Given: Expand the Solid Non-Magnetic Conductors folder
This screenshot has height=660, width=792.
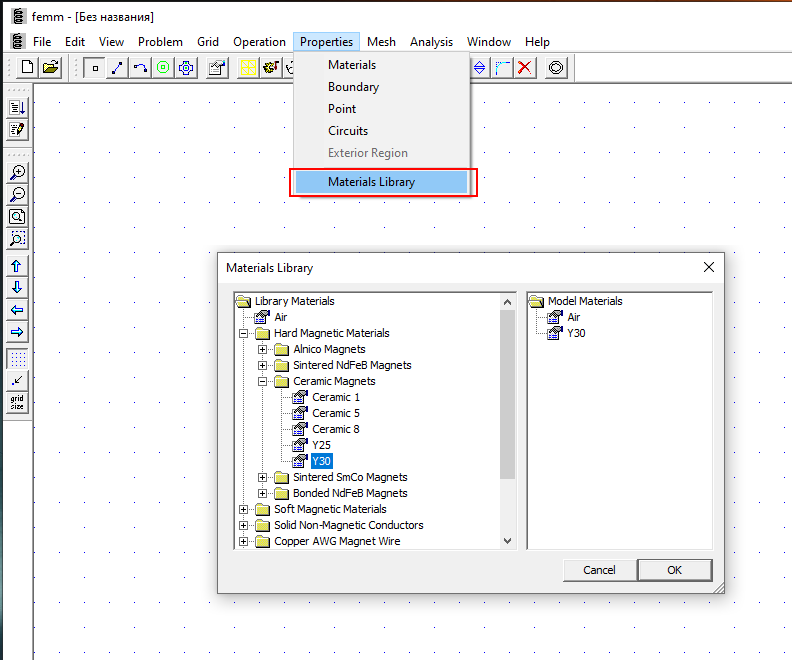Looking at the screenshot, I should tap(243, 525).
